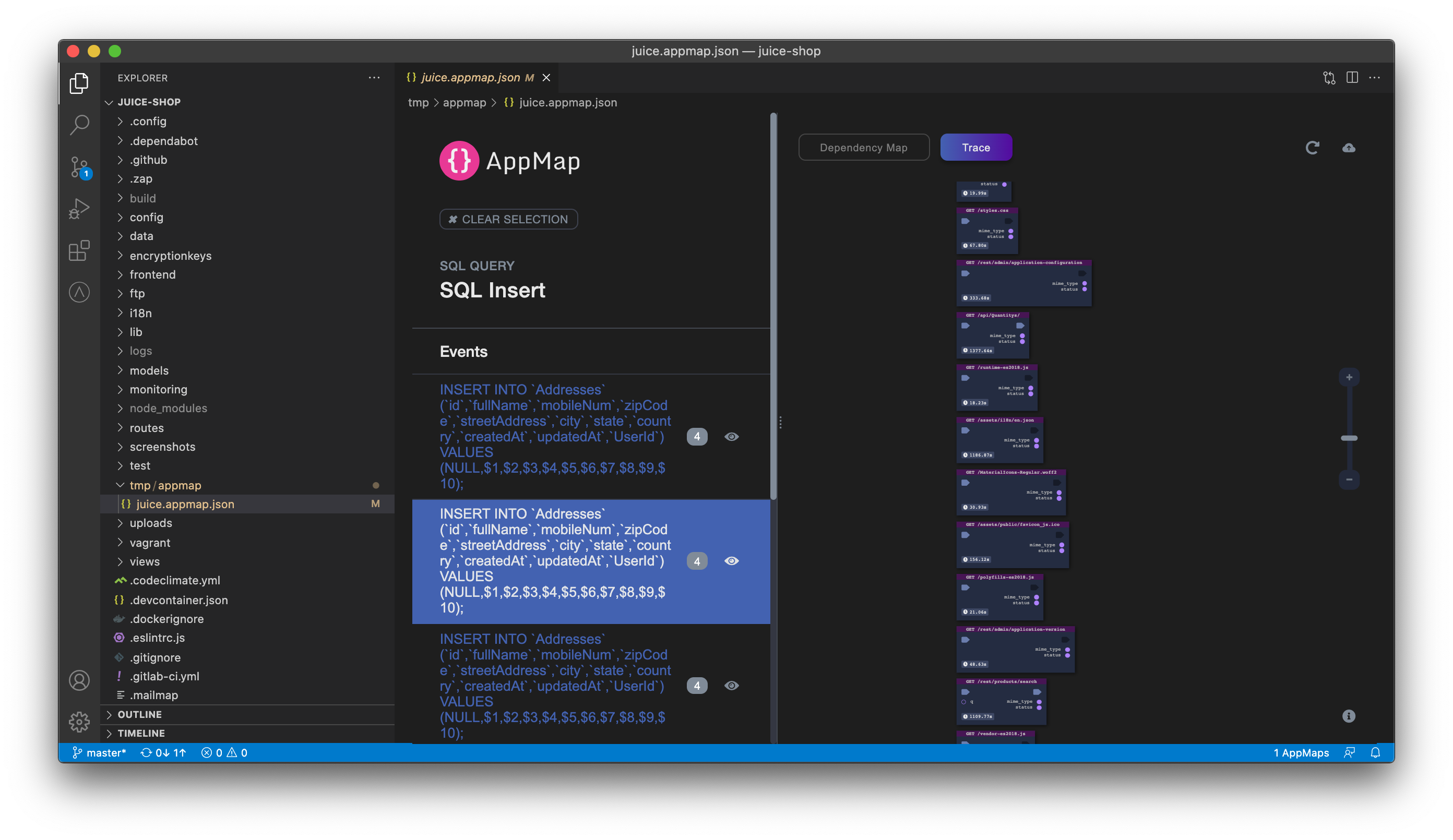The height and width of the screenshot is (840, 1453).
Task: Close juice.appmap.json editor tab
Action: click(x=546, y=78)
